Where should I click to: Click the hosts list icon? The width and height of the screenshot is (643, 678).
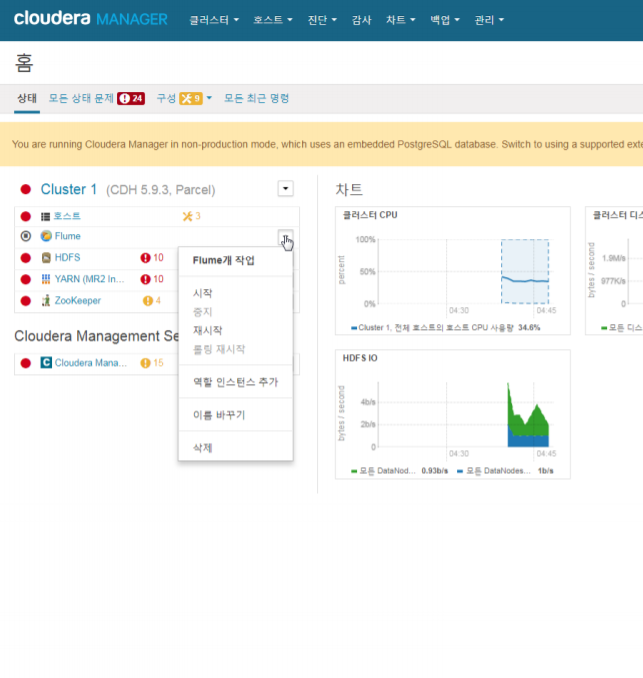tap(45, 216)
